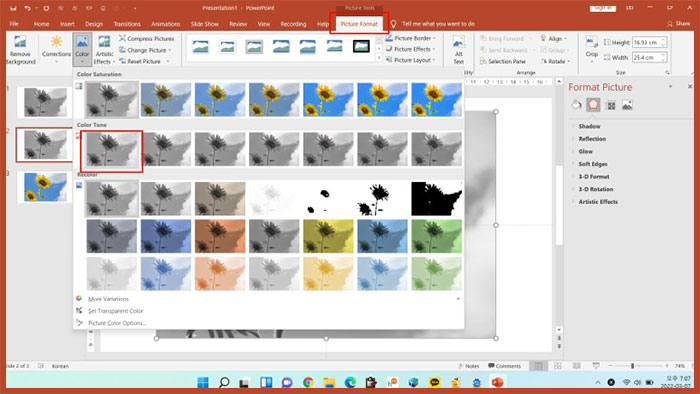Screen dimensions: 700x394
Task: Click the zoom slider handle in status bar
Action: point(632,366)
